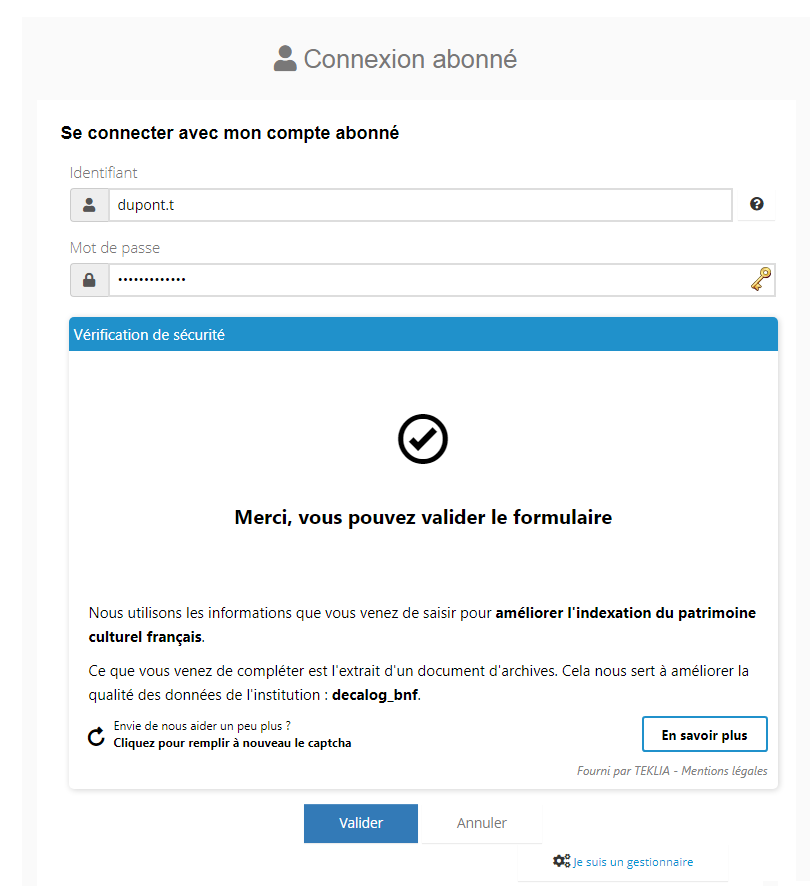Click the person icon beside Identifiant

point(89,204)
